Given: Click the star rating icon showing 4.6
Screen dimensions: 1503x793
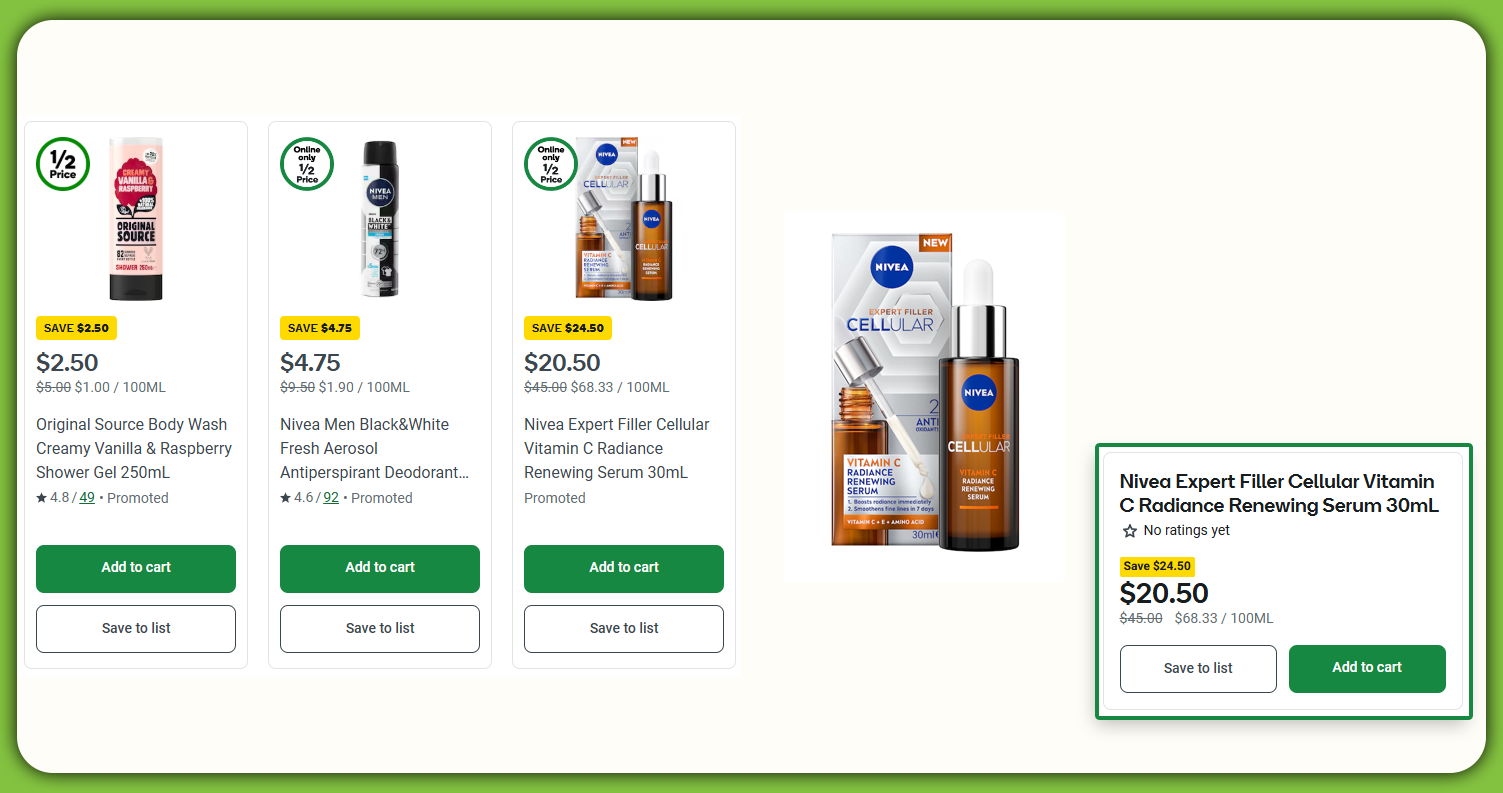Looking at the screenshot, I should tap(286, 498).
